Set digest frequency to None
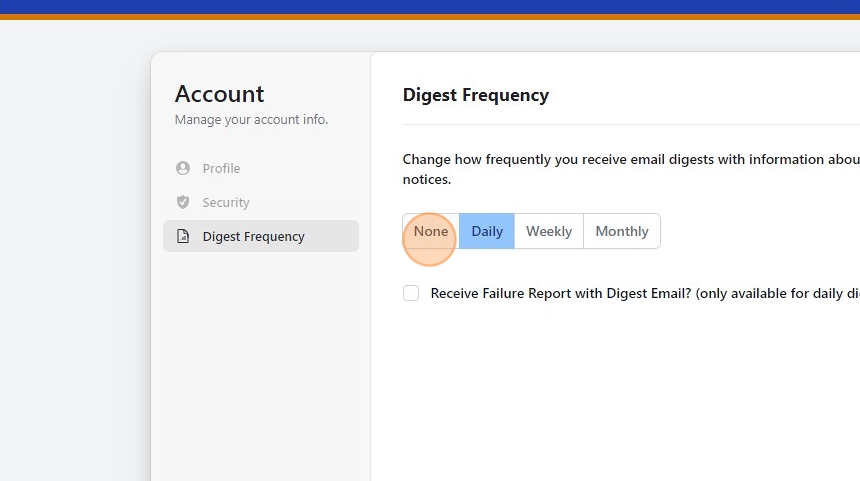This screenshot has width=860, height=481. click(431, 231)
